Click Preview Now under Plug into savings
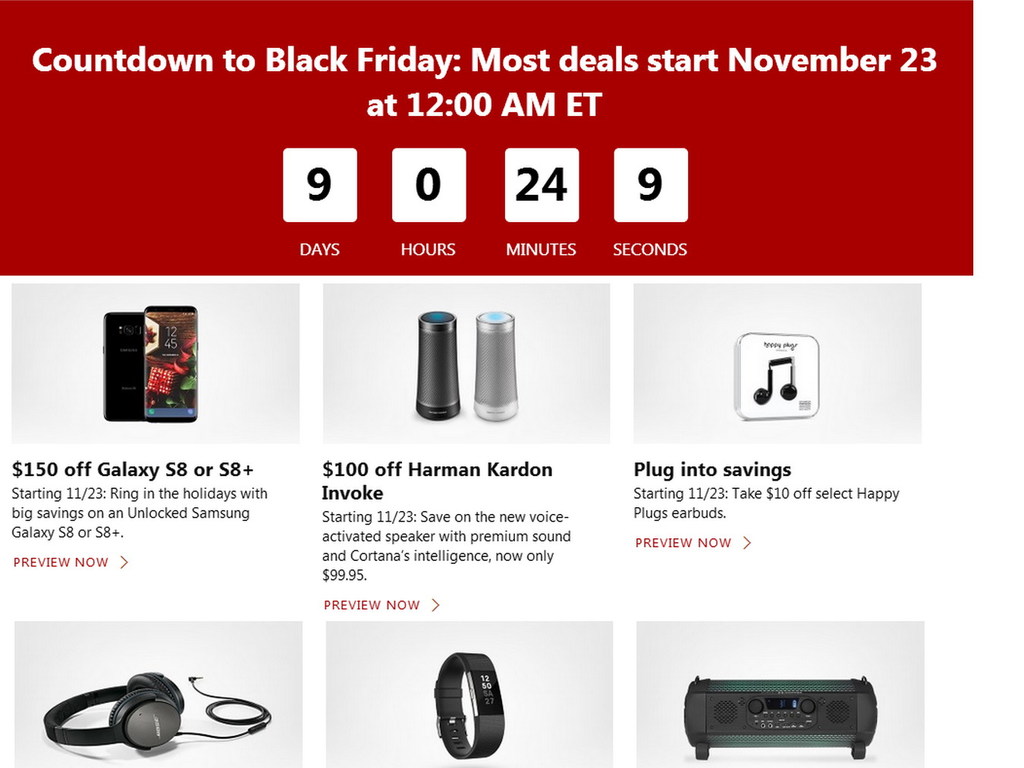1024x768 pixels. click(683, 543)
